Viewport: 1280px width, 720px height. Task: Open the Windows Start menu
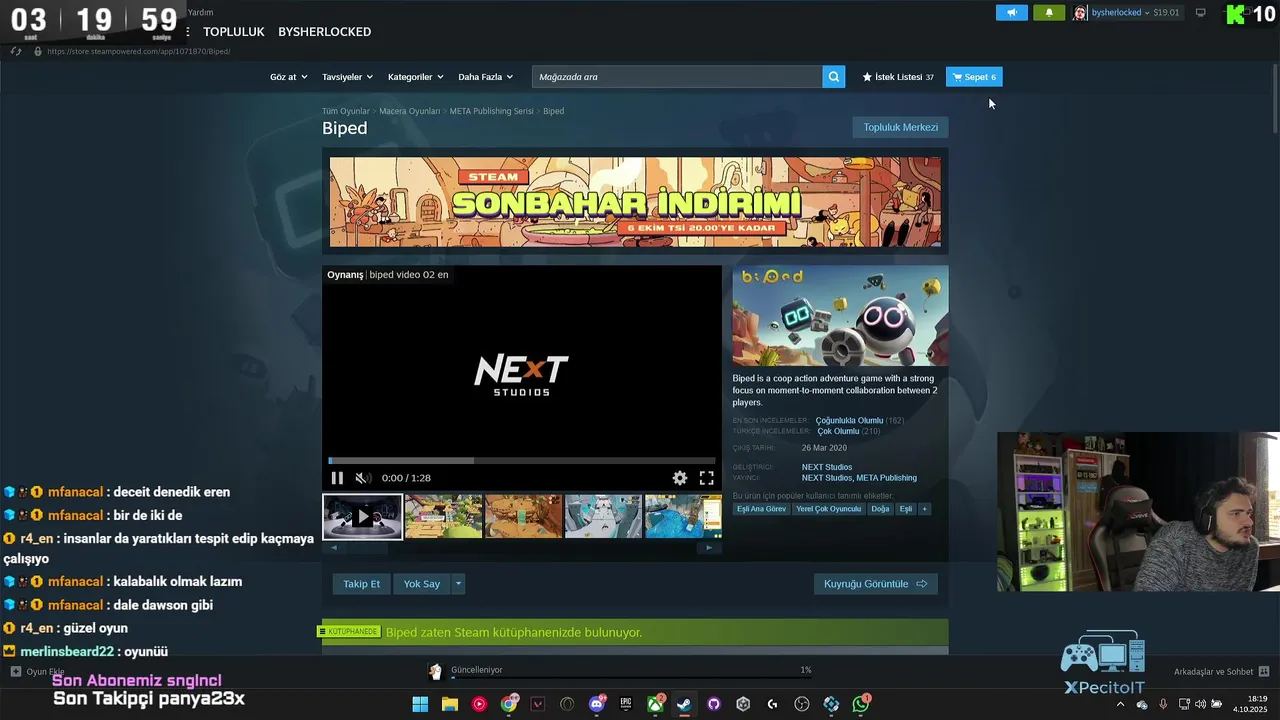point(420,704)
